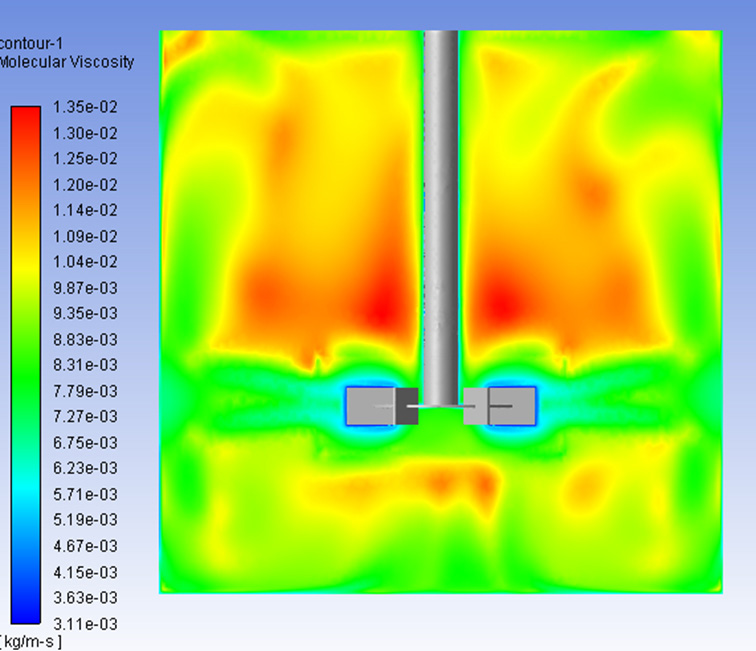Image resolution: width=756 pixels, height=651 pixels.
Task: Click the vertical color scale bar
Action: click(26, 365)
